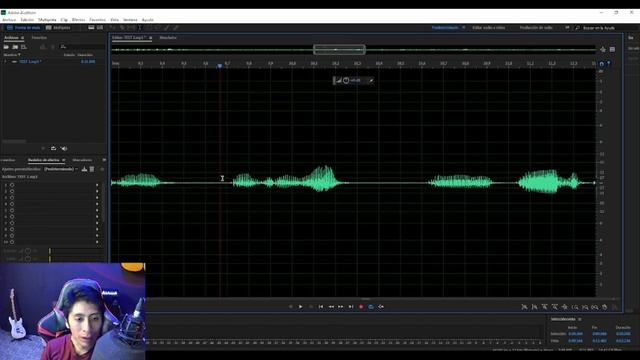Open effect slot 3 dropdown arrow
640x360 pixels.
97,198
